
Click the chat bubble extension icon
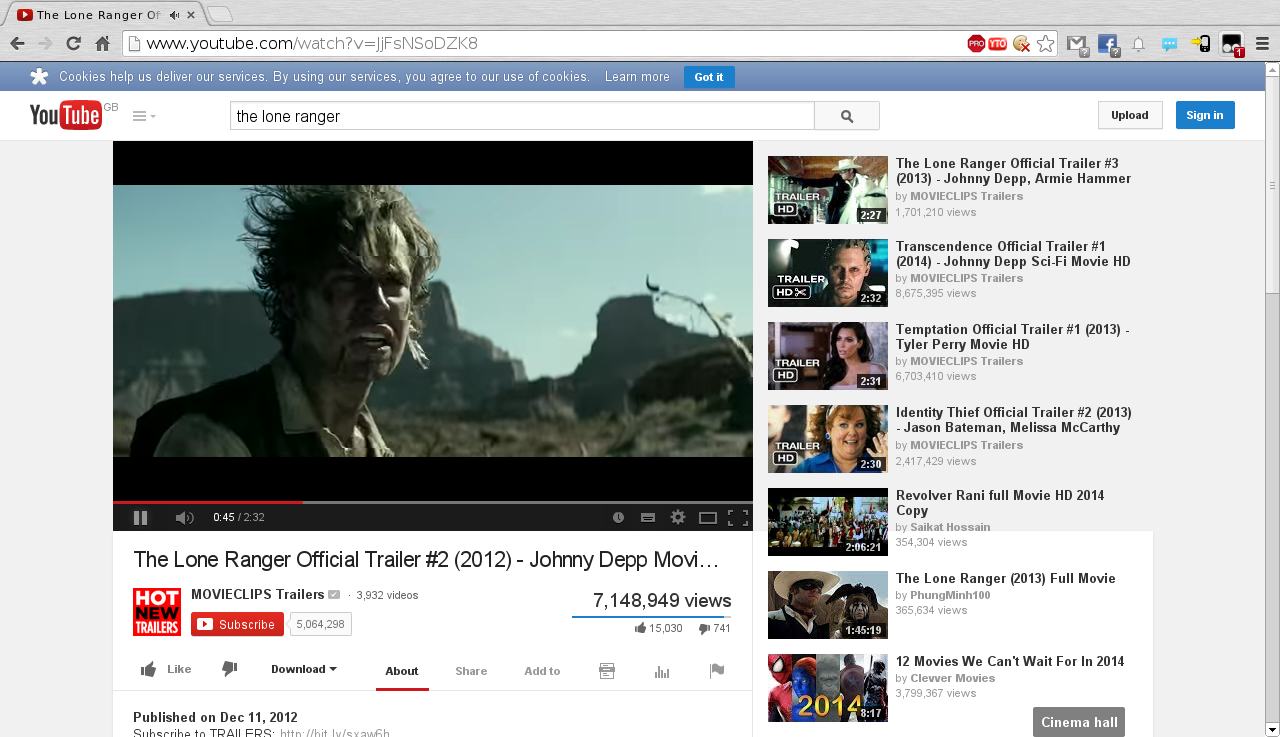1169,44
